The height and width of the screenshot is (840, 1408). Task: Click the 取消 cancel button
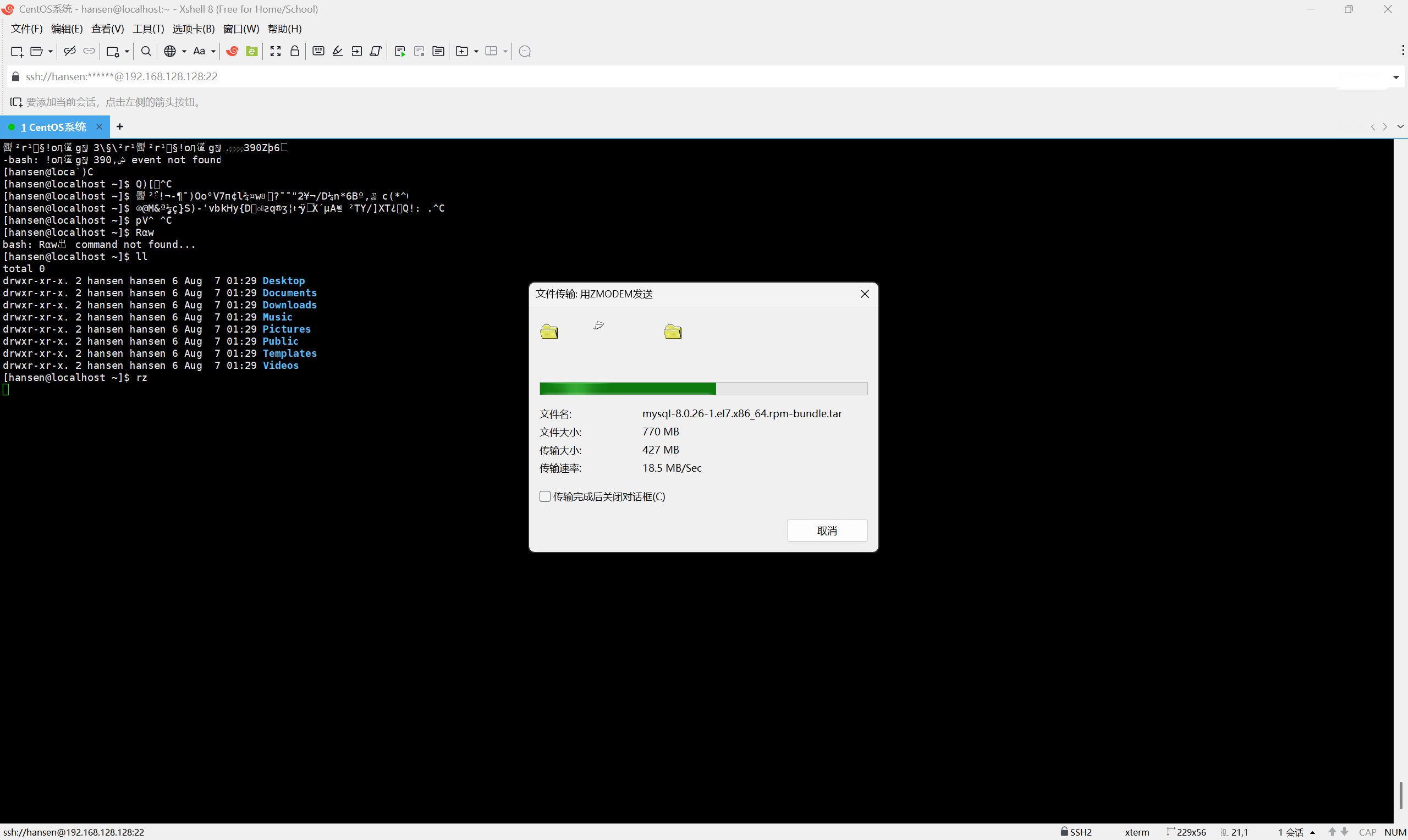pos(827,530)
